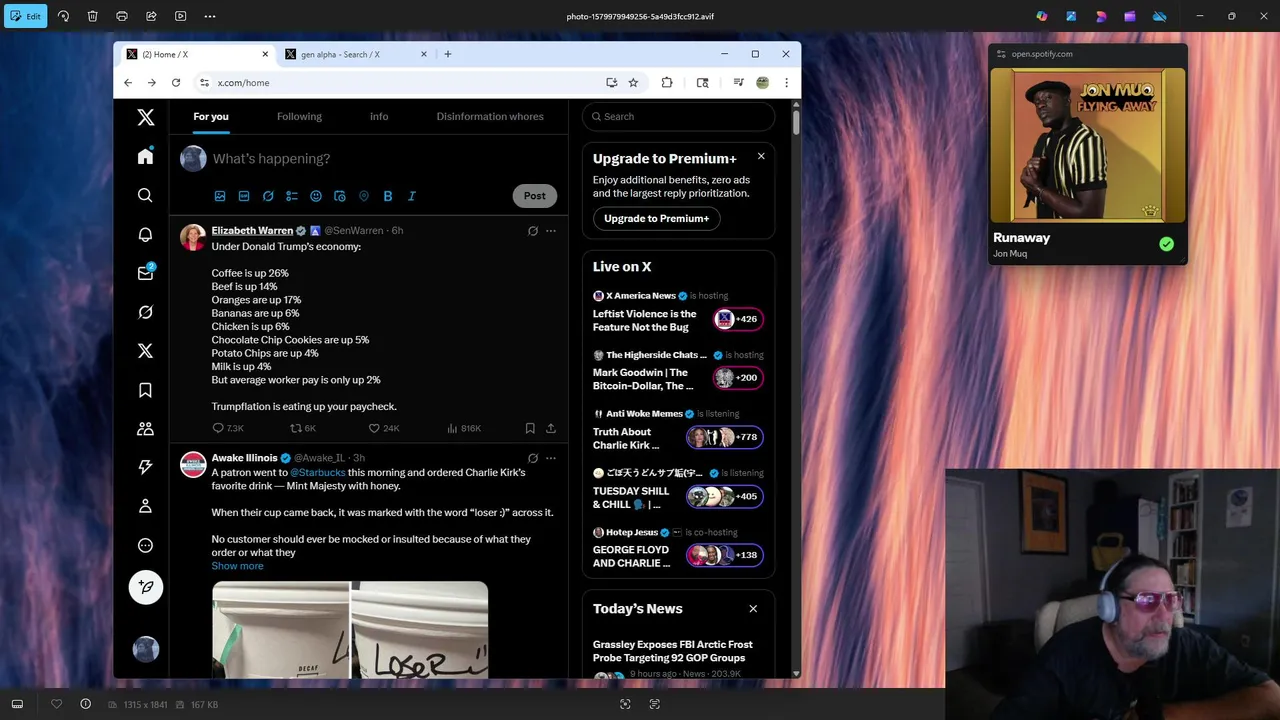Select the For you tab
Viewport: 1280px width, 720px height.
[211, 117]
